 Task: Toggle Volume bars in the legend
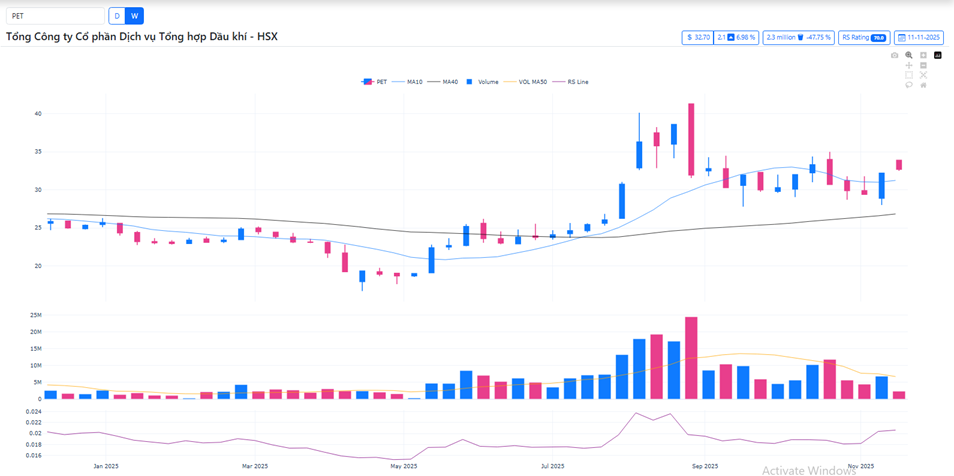[483, 82]
